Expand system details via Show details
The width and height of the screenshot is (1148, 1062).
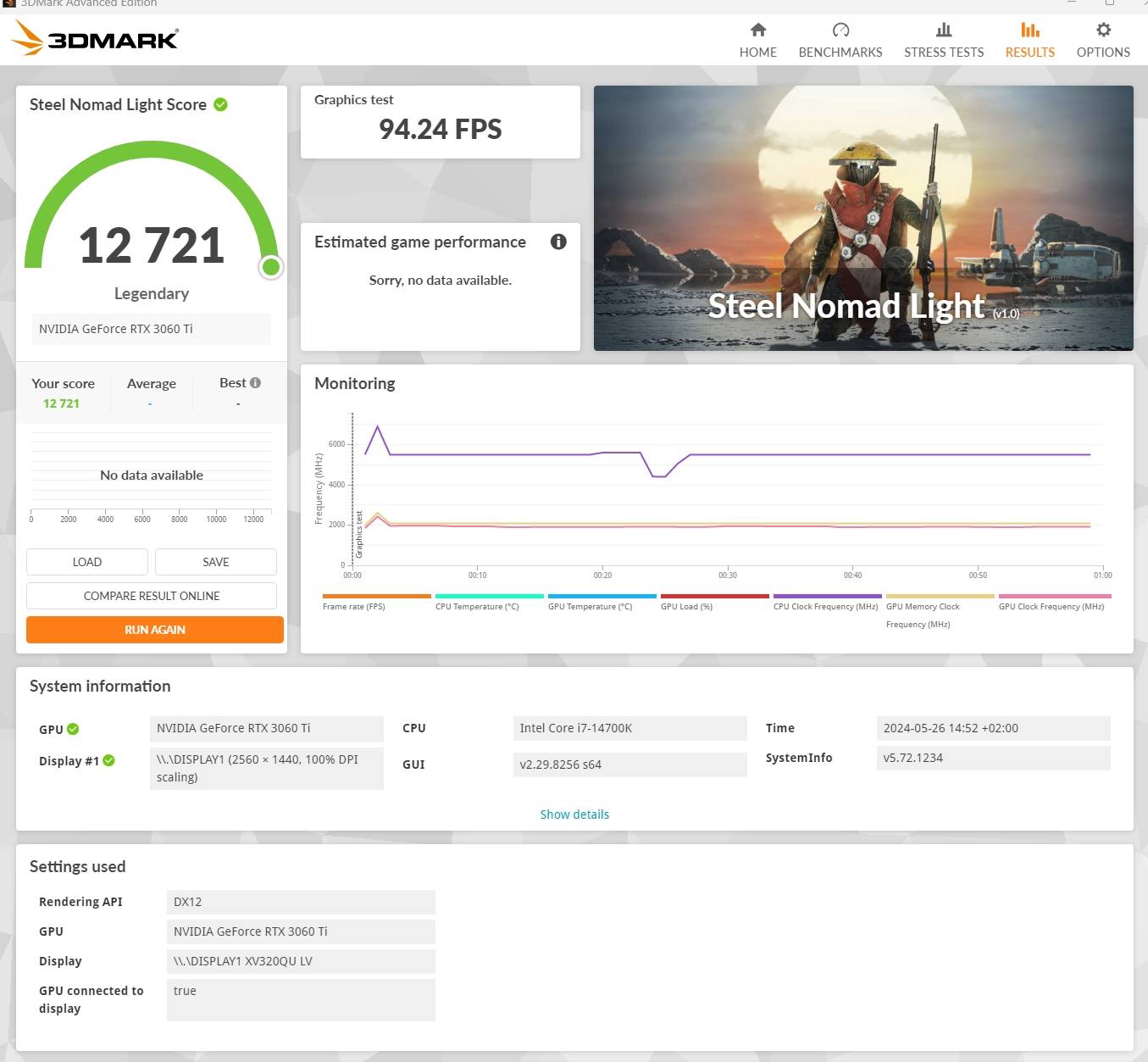point(574,814)
